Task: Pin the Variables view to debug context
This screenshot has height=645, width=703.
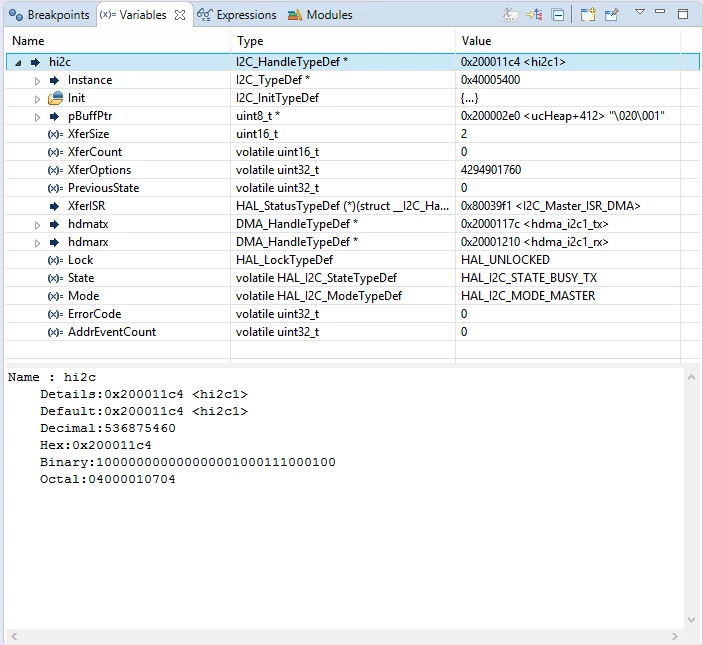Action: tap(612, 15)
